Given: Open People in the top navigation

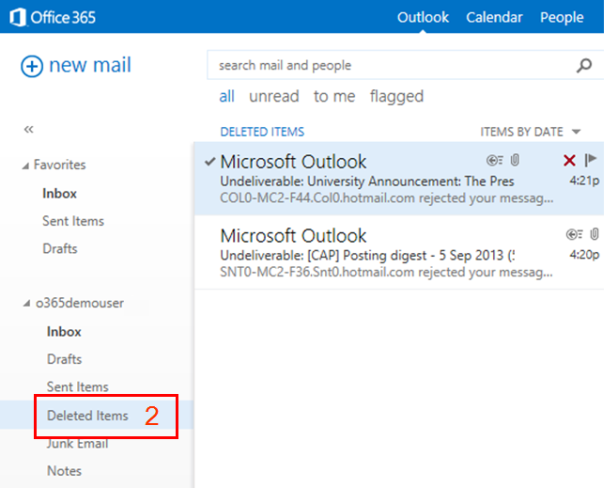Looking at the screenshot, I should 561,17.
